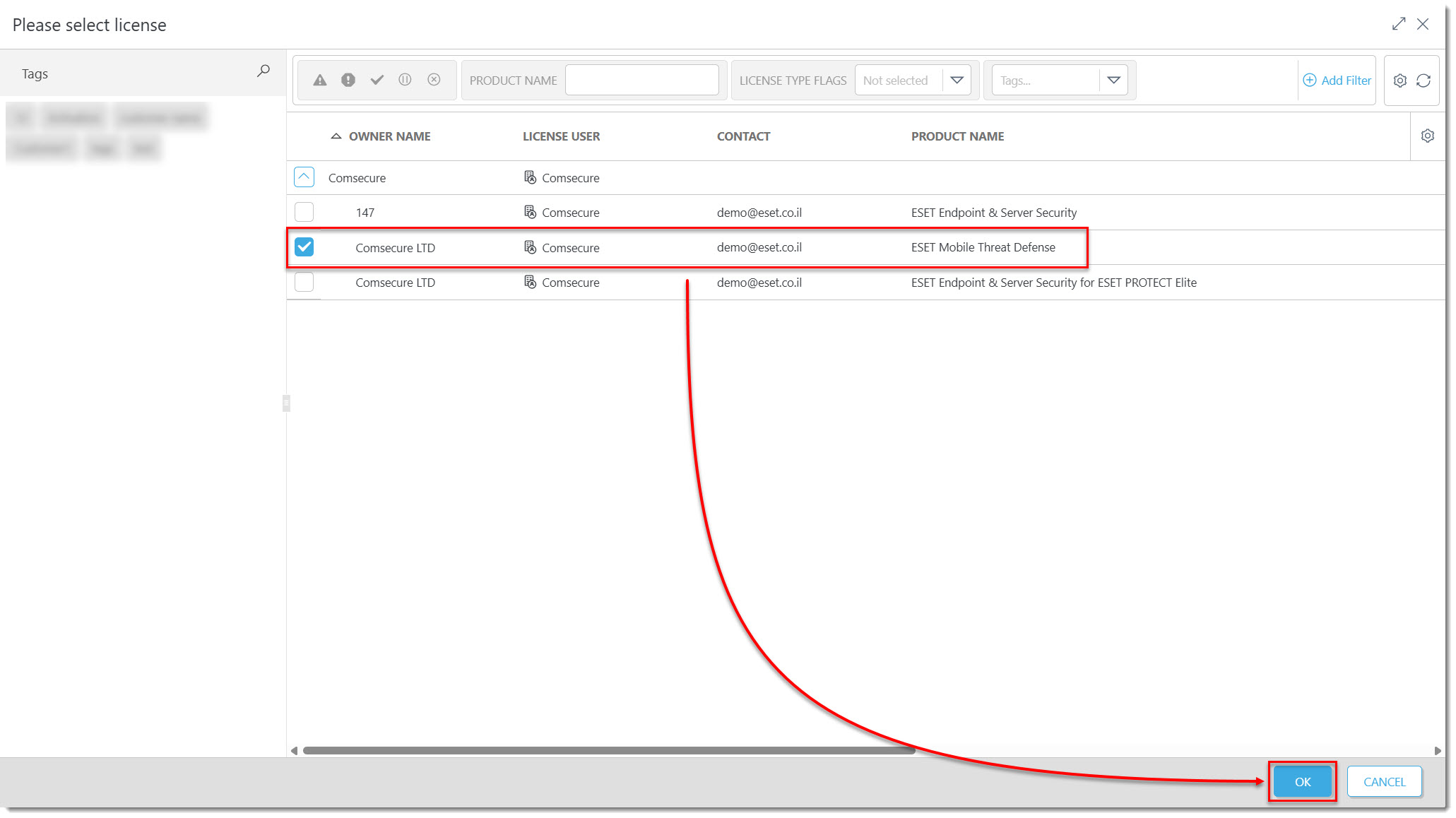1456x818 pixels.
Task: Click license user icon in PROTECT Elite row
Action: 530,282
